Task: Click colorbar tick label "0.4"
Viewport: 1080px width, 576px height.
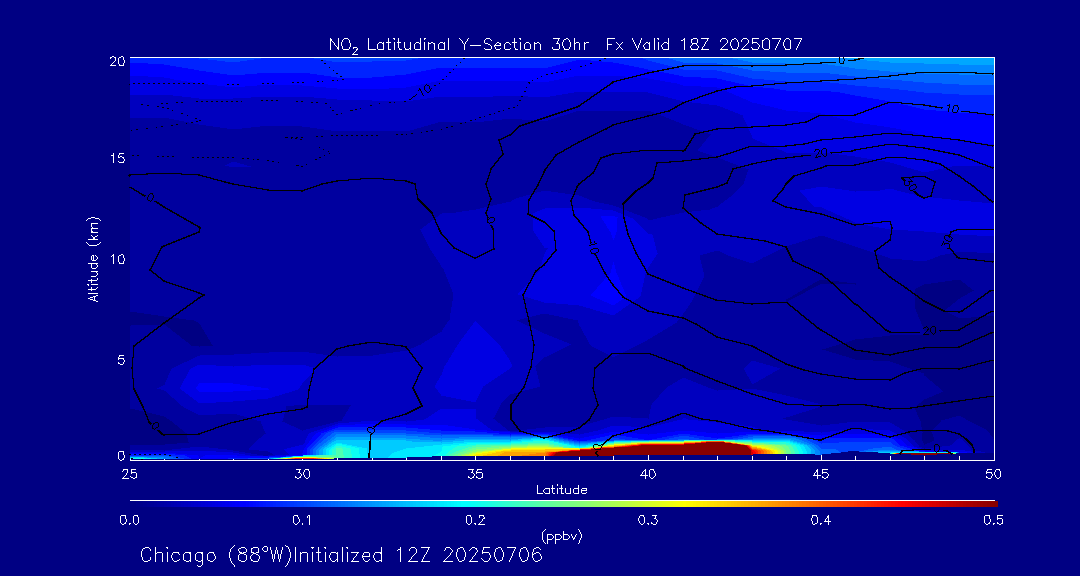Action: 821,521
